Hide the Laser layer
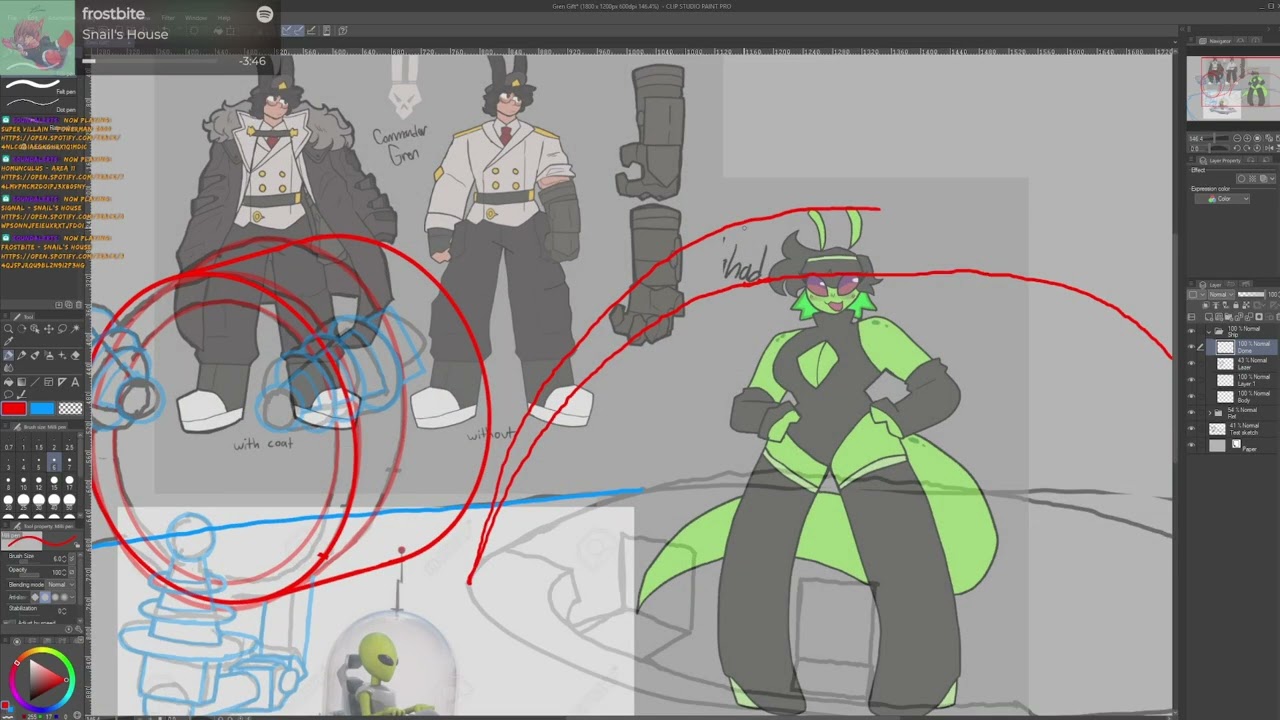The width and height of the screenshot is (1280, 720). coord(1190,363)
